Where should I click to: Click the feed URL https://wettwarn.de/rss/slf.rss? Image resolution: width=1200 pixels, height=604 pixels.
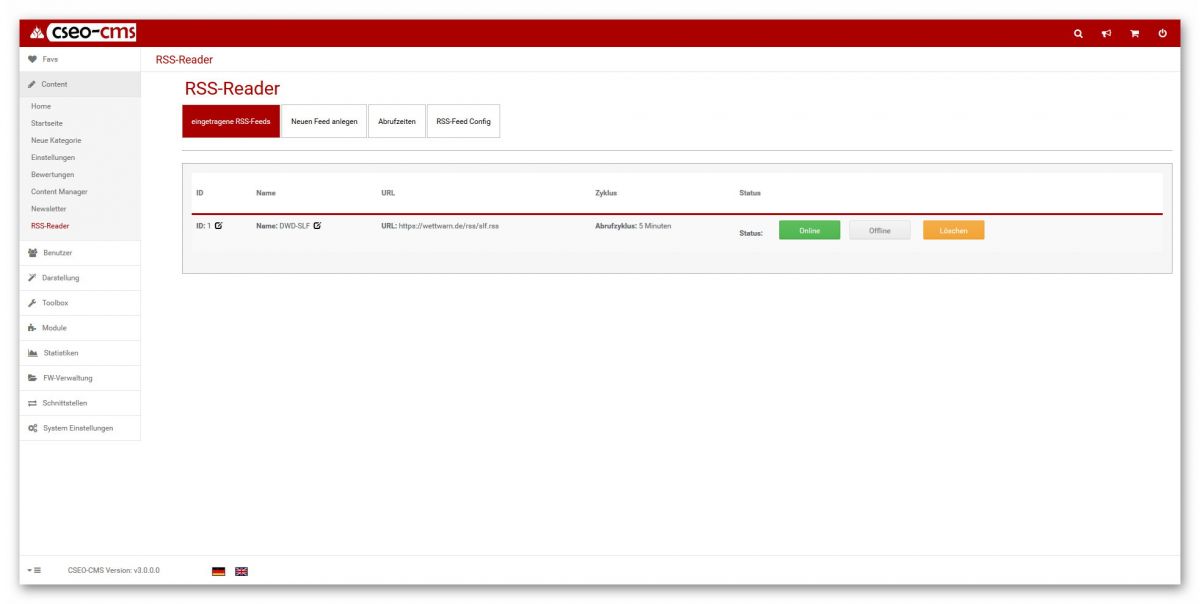point(449,226)
